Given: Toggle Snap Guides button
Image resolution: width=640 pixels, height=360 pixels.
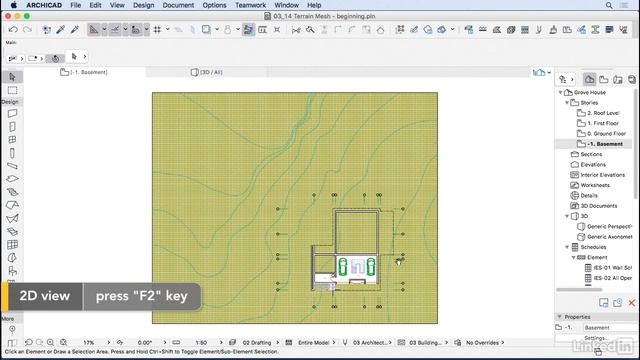Looking at the screenshot, I should [x=115, y=29].
